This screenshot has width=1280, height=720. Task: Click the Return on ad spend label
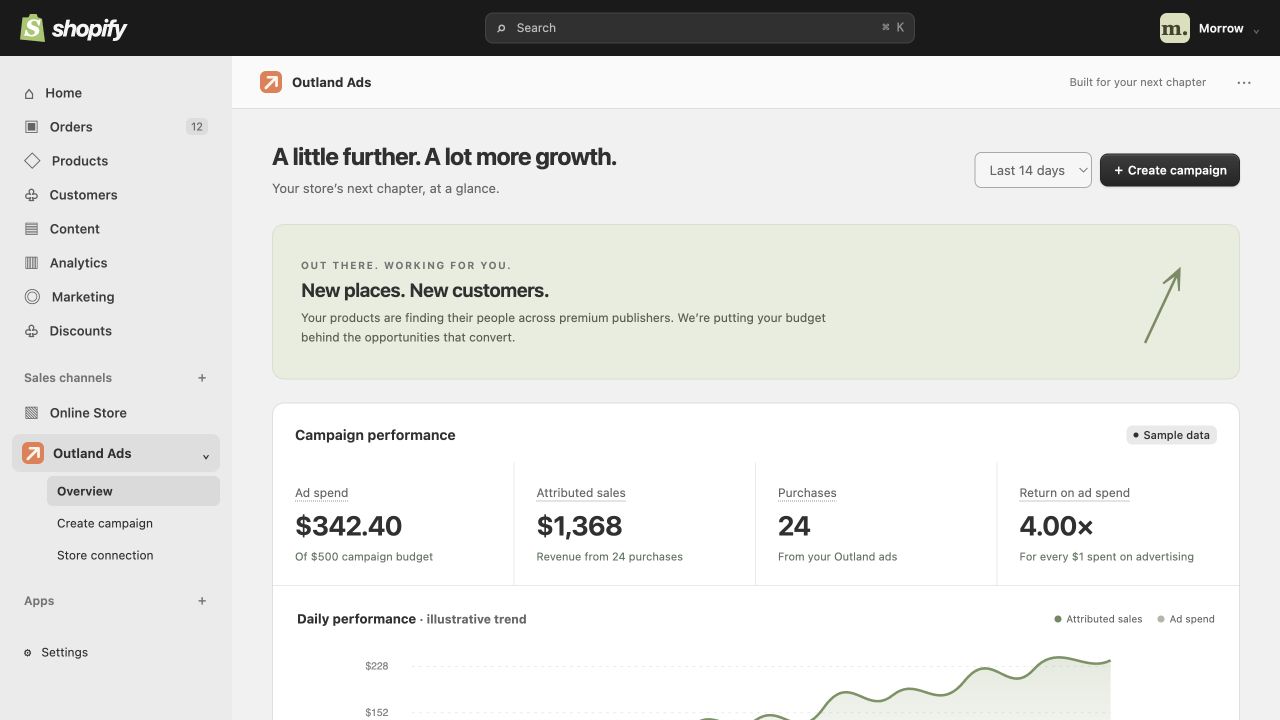click(x=1074, y=493)
